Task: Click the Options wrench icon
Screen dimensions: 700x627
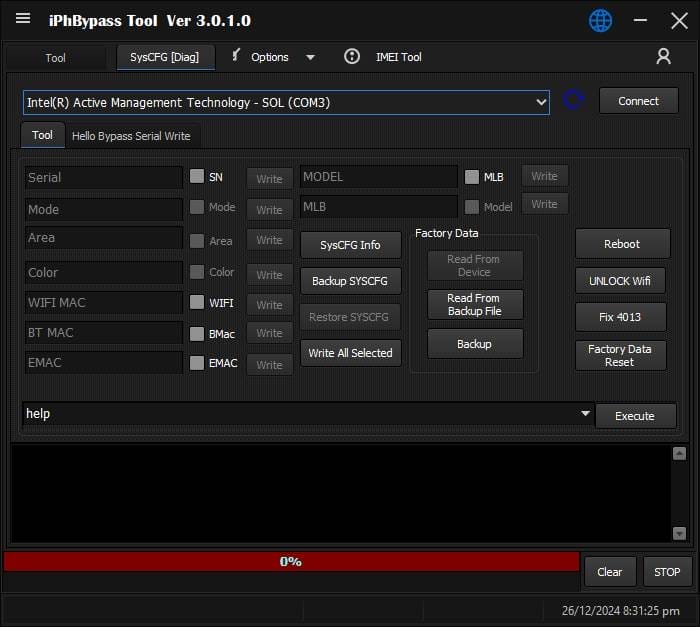Action: tap(236, 55)
